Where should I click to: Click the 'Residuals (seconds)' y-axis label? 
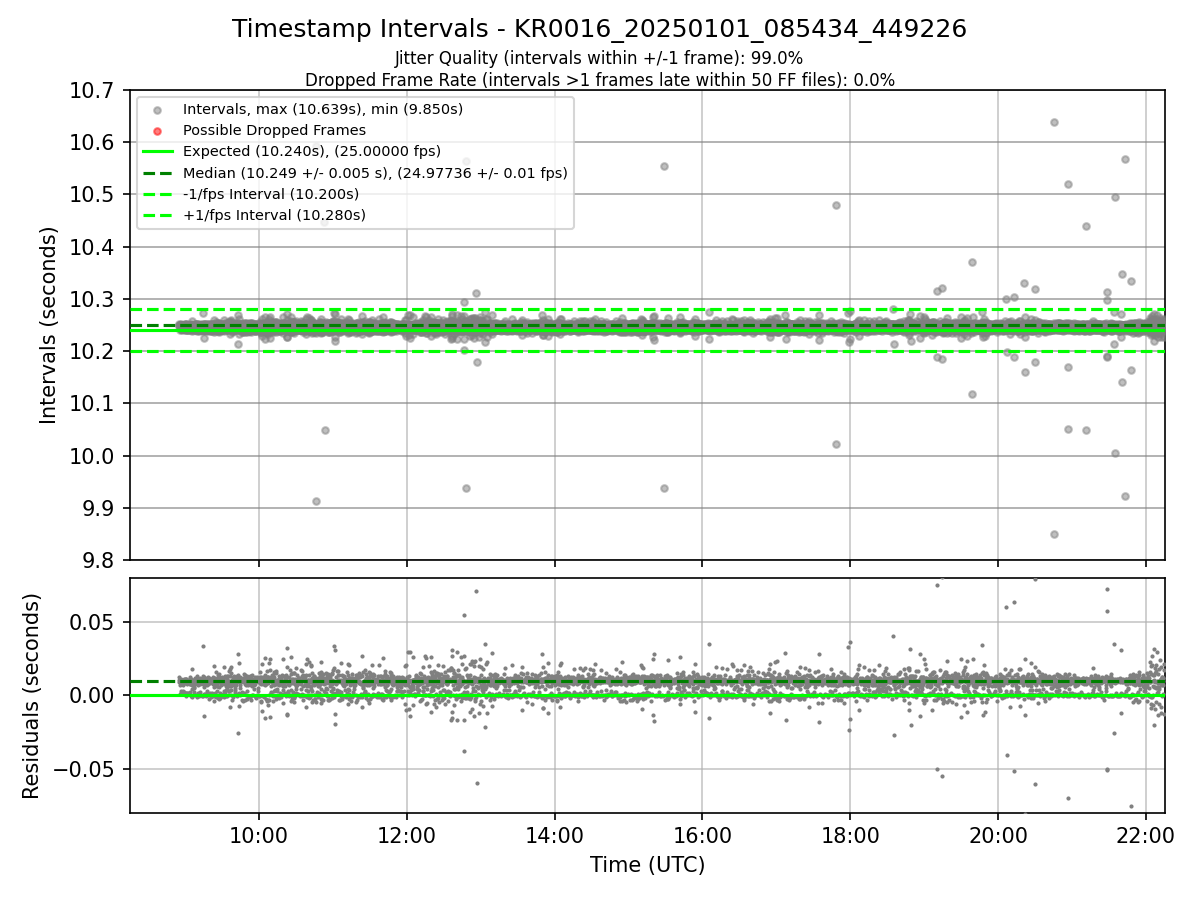point(32,696)
